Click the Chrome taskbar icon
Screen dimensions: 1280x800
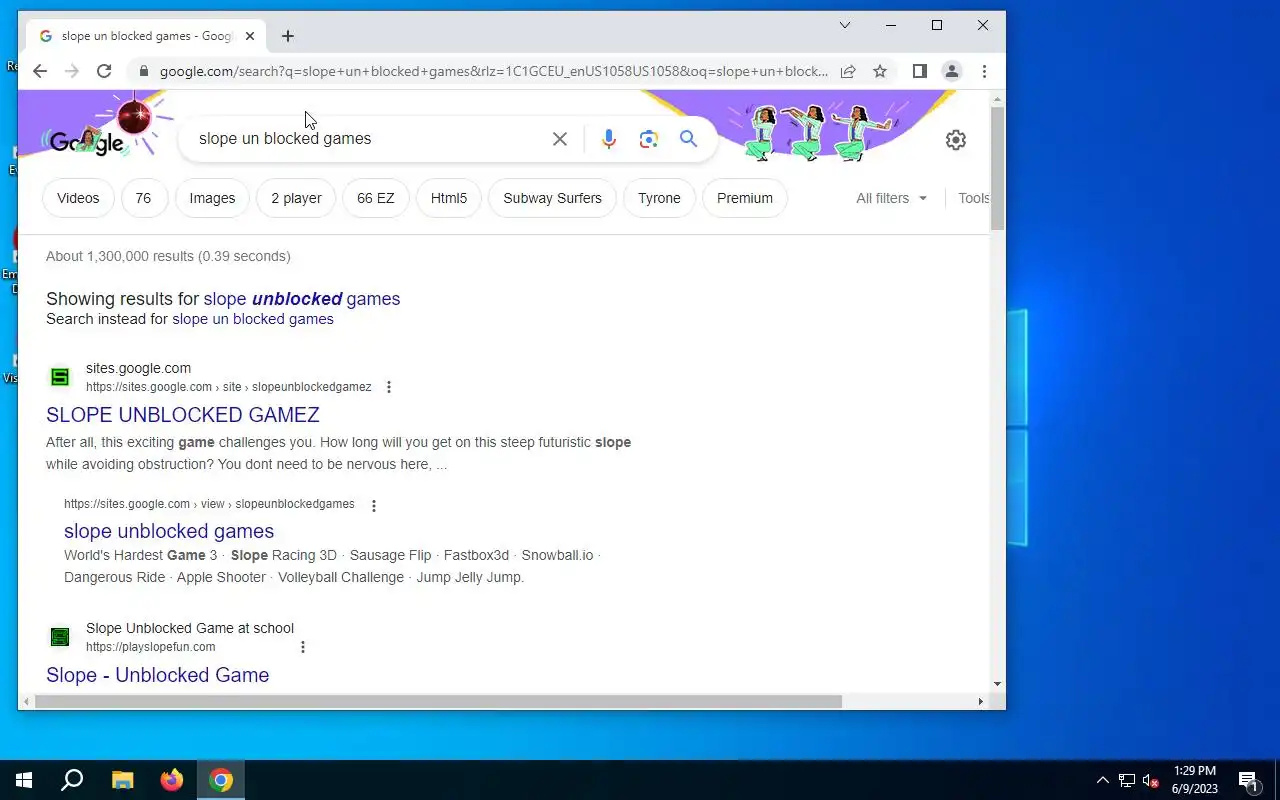coord(221,780)
